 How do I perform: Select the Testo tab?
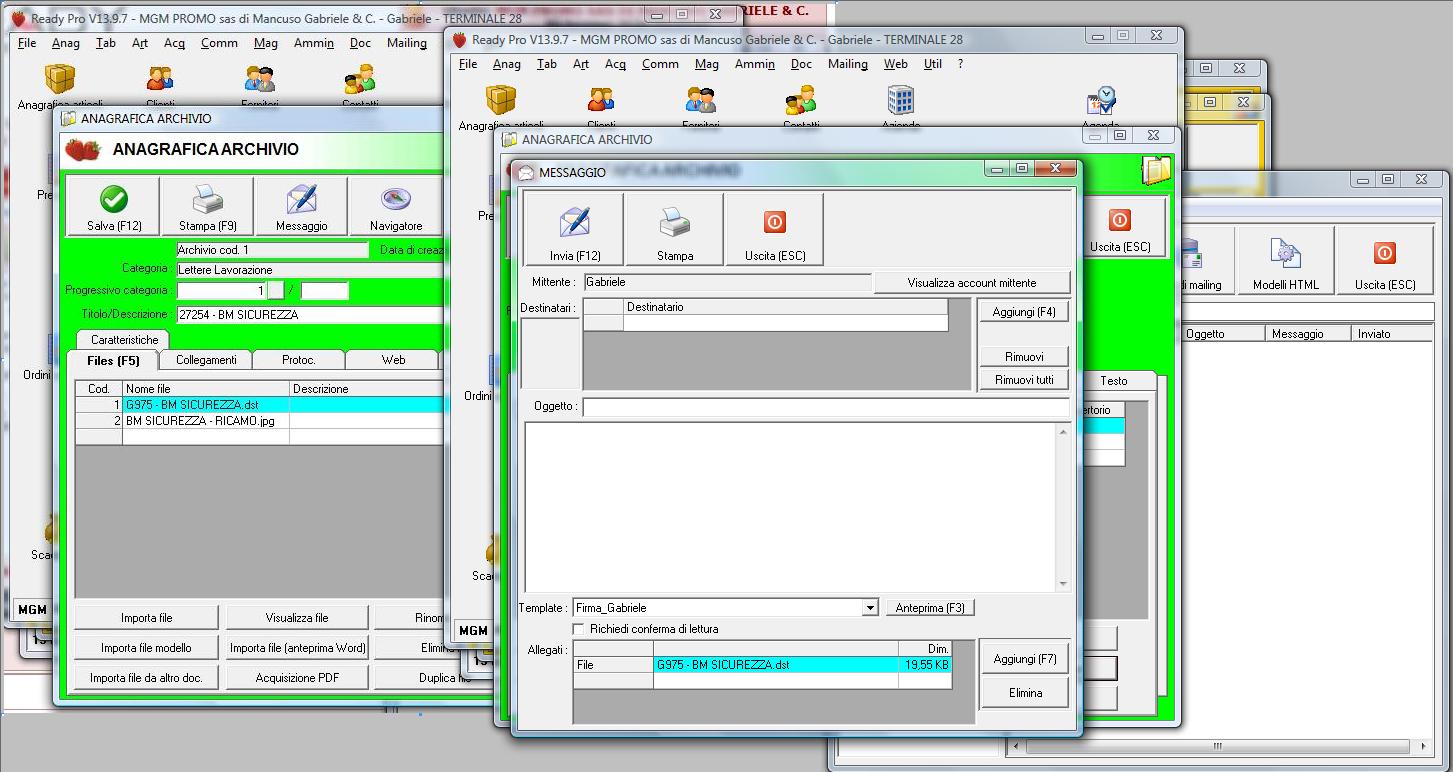[1113, 381]
